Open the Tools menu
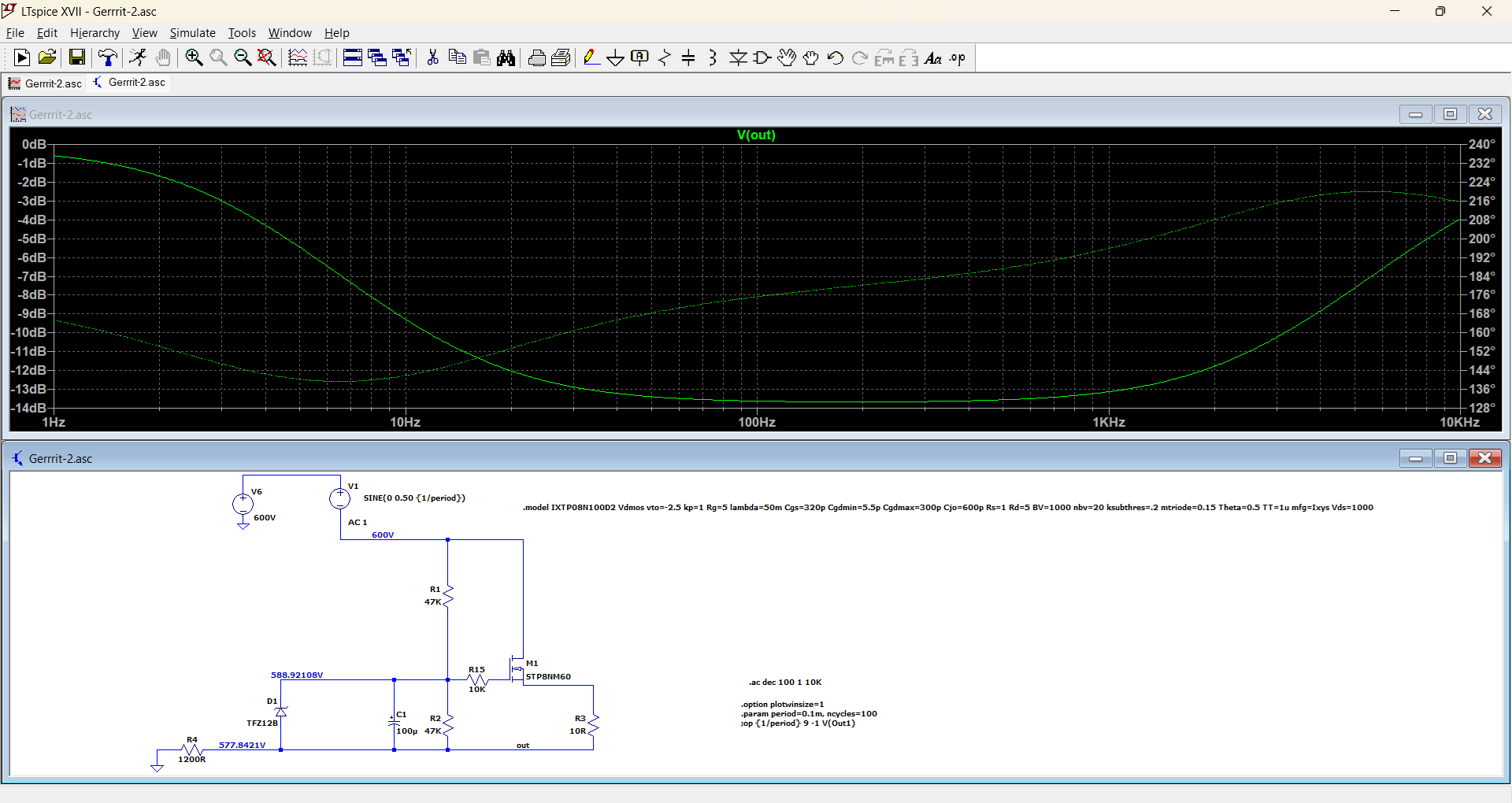 point(242,33)
